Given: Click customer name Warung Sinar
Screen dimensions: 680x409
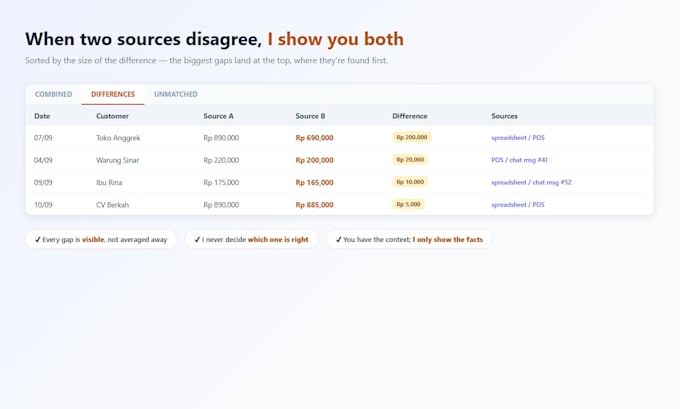Looking at the screenshot, I should [118, 160].
